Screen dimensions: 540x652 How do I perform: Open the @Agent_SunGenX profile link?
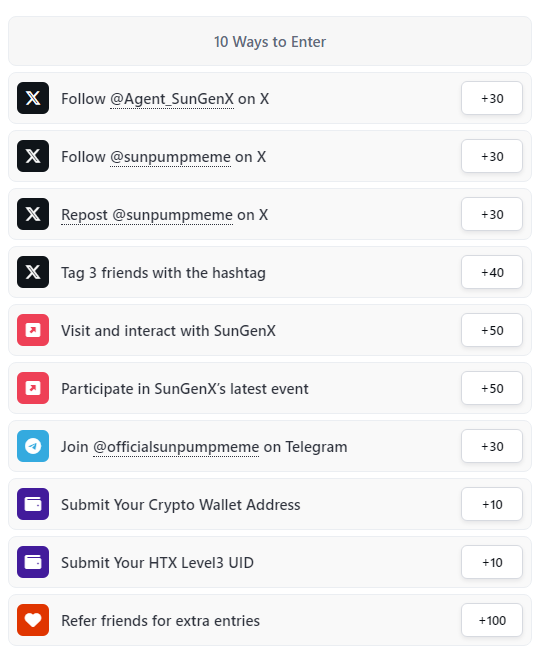pyautogui.click(x=172, y=99)
